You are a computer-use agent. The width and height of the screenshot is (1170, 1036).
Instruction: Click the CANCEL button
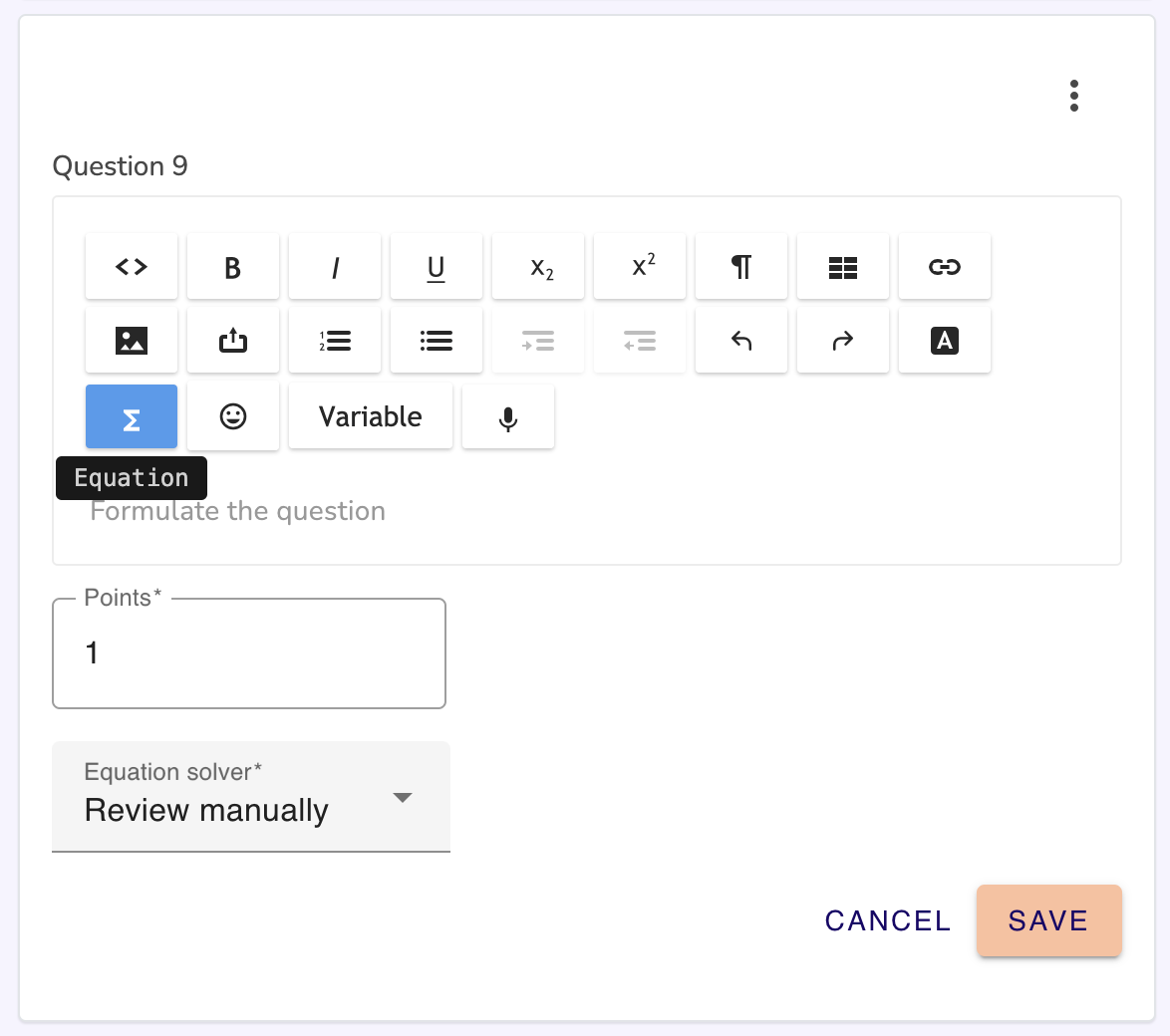888,920
